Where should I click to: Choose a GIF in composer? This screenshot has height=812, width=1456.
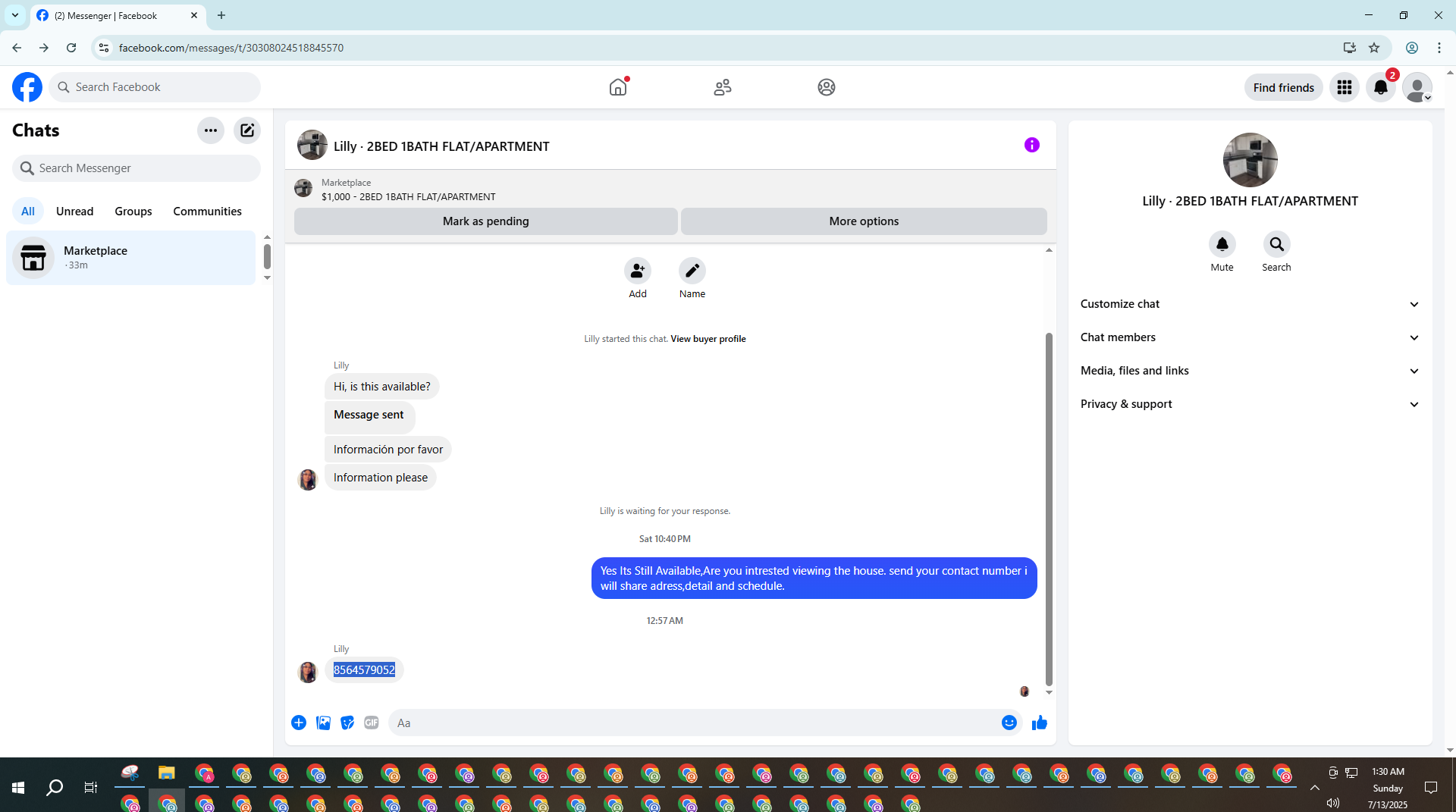(372, 723)
